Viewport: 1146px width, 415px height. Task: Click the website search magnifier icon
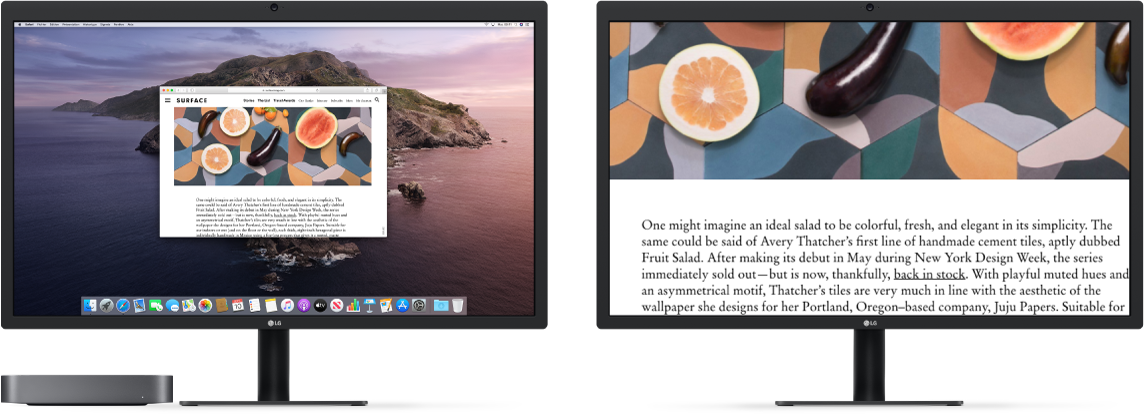[377, 101]
